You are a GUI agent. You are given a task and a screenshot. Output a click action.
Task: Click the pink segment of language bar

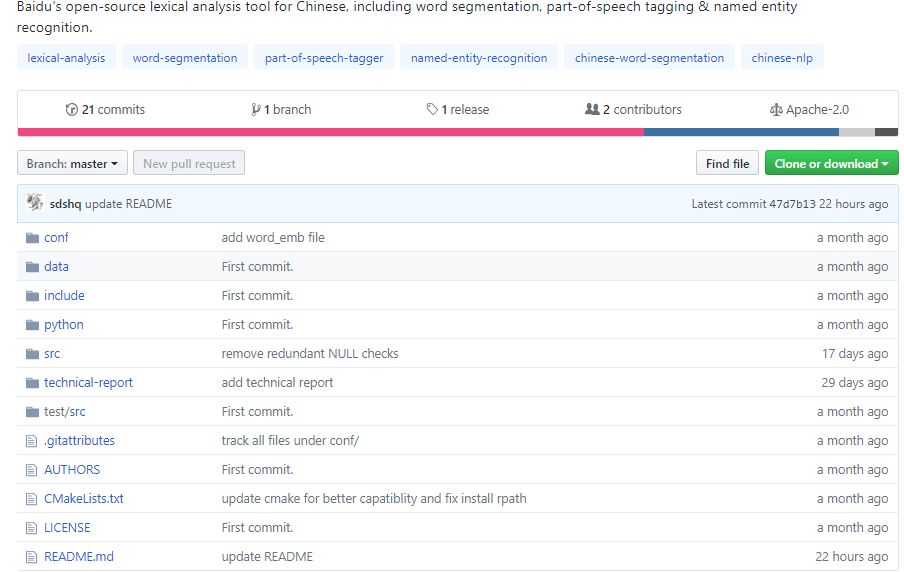330,133
